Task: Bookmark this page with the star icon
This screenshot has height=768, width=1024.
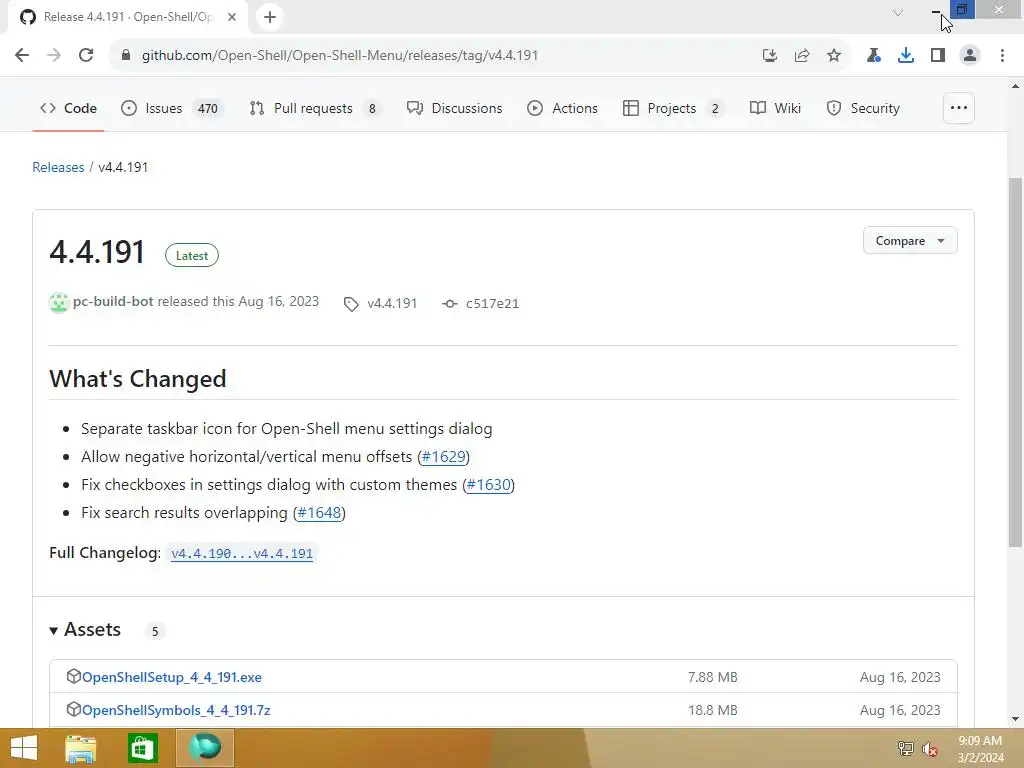Action: tap(834, 56)
